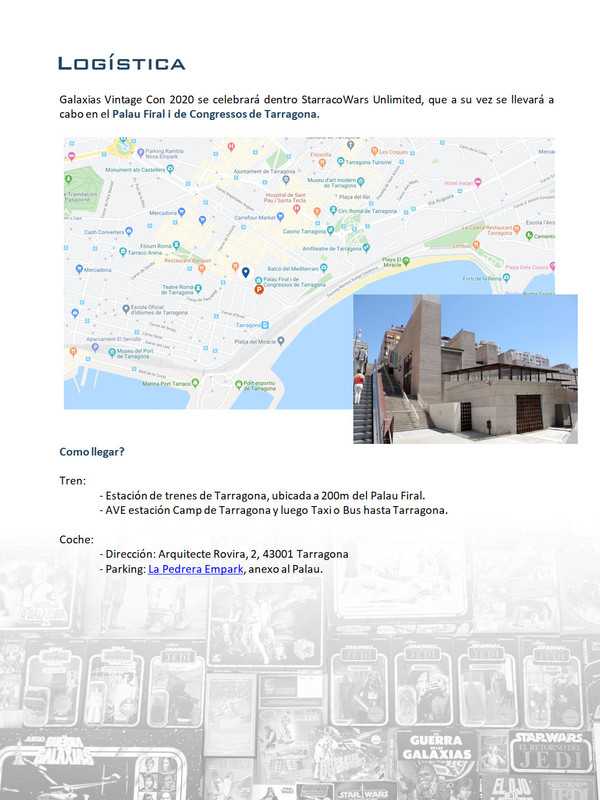
Task: Click the Amfiteatre de Tarragona map pin
Action: tap(366, 248)
